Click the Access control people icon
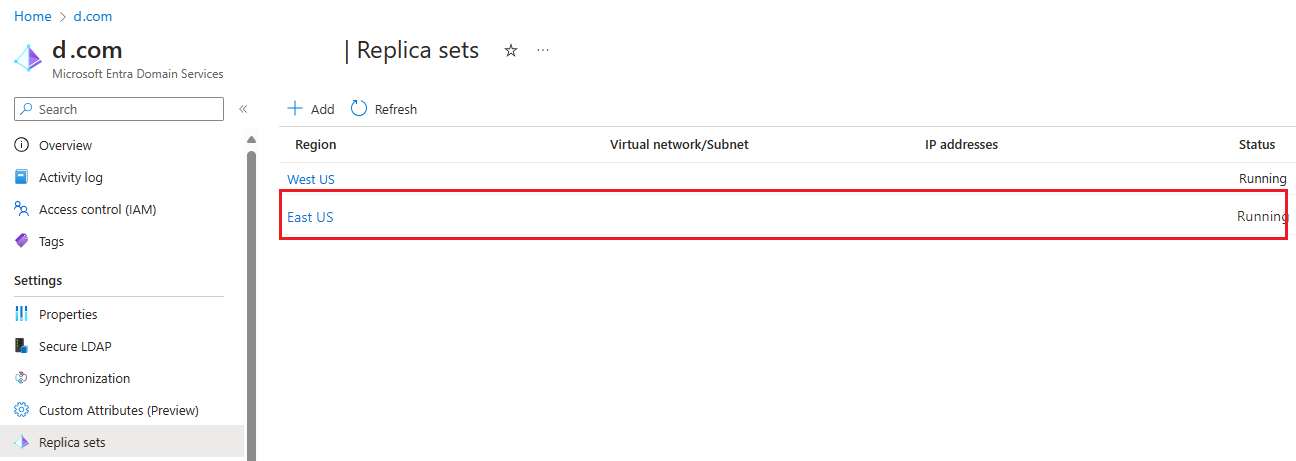The image size is (1296, 461). click(22, 209)
